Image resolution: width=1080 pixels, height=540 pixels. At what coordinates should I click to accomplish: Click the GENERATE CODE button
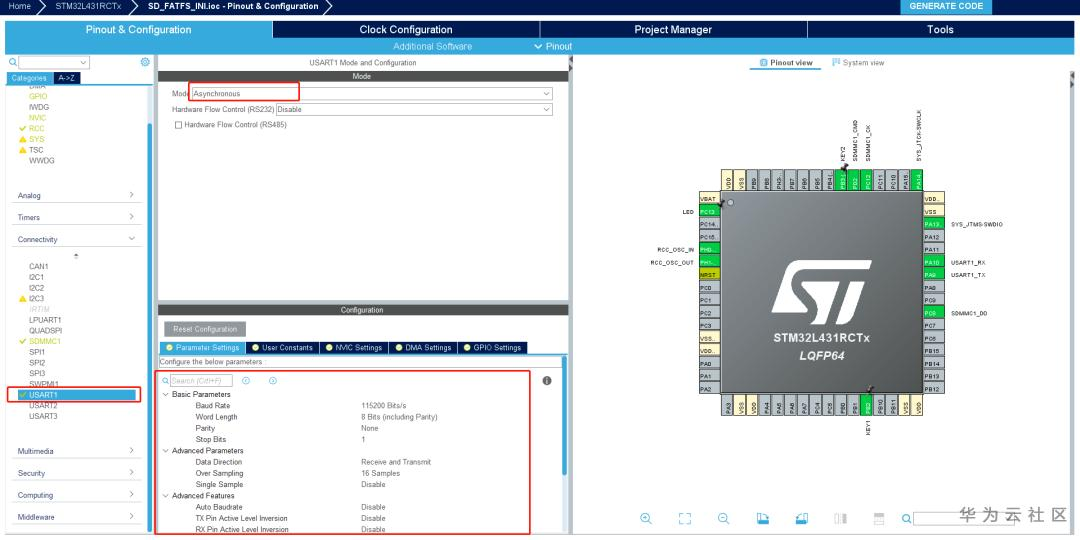tap(946, 6)
